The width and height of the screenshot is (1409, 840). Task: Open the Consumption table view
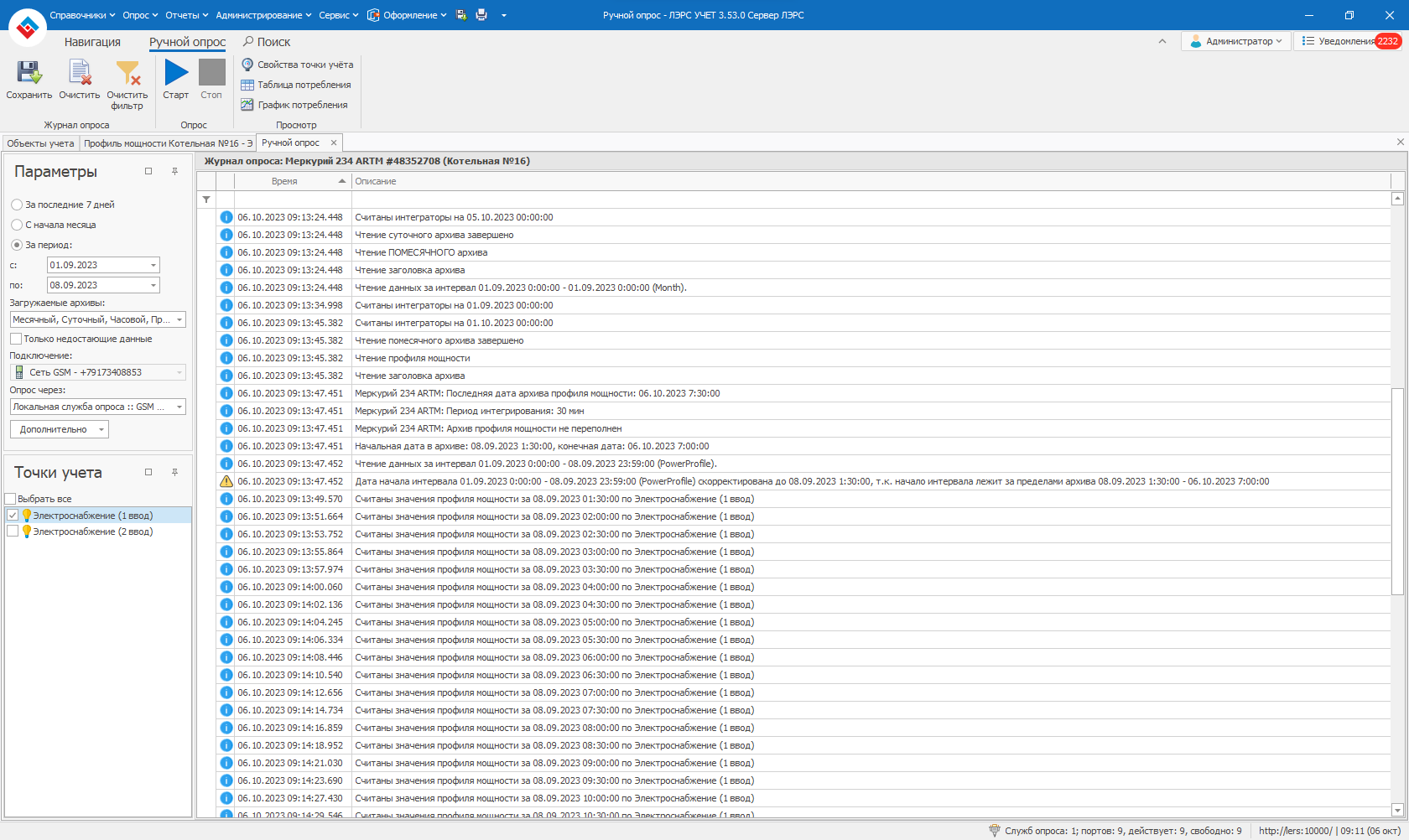(296, 85)
